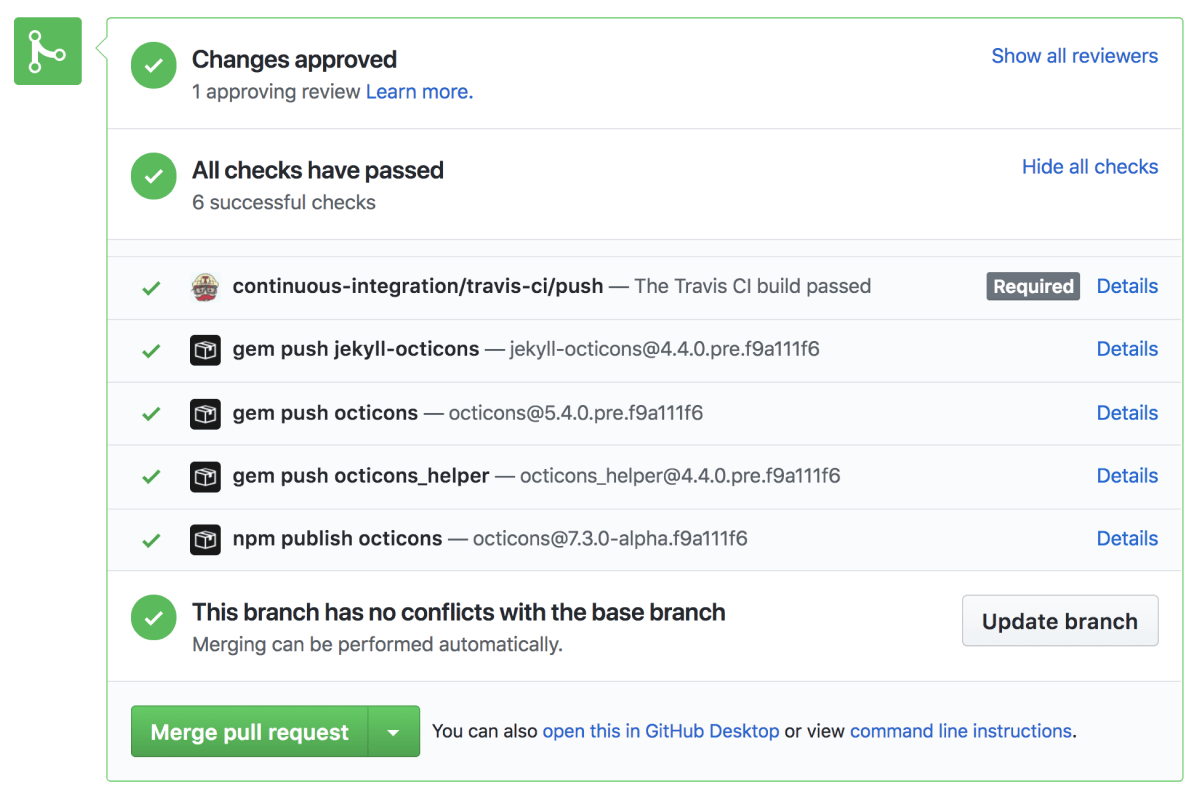
Task: Click the package icon beside gem push octicons
Action: click(x=205, y=413)
